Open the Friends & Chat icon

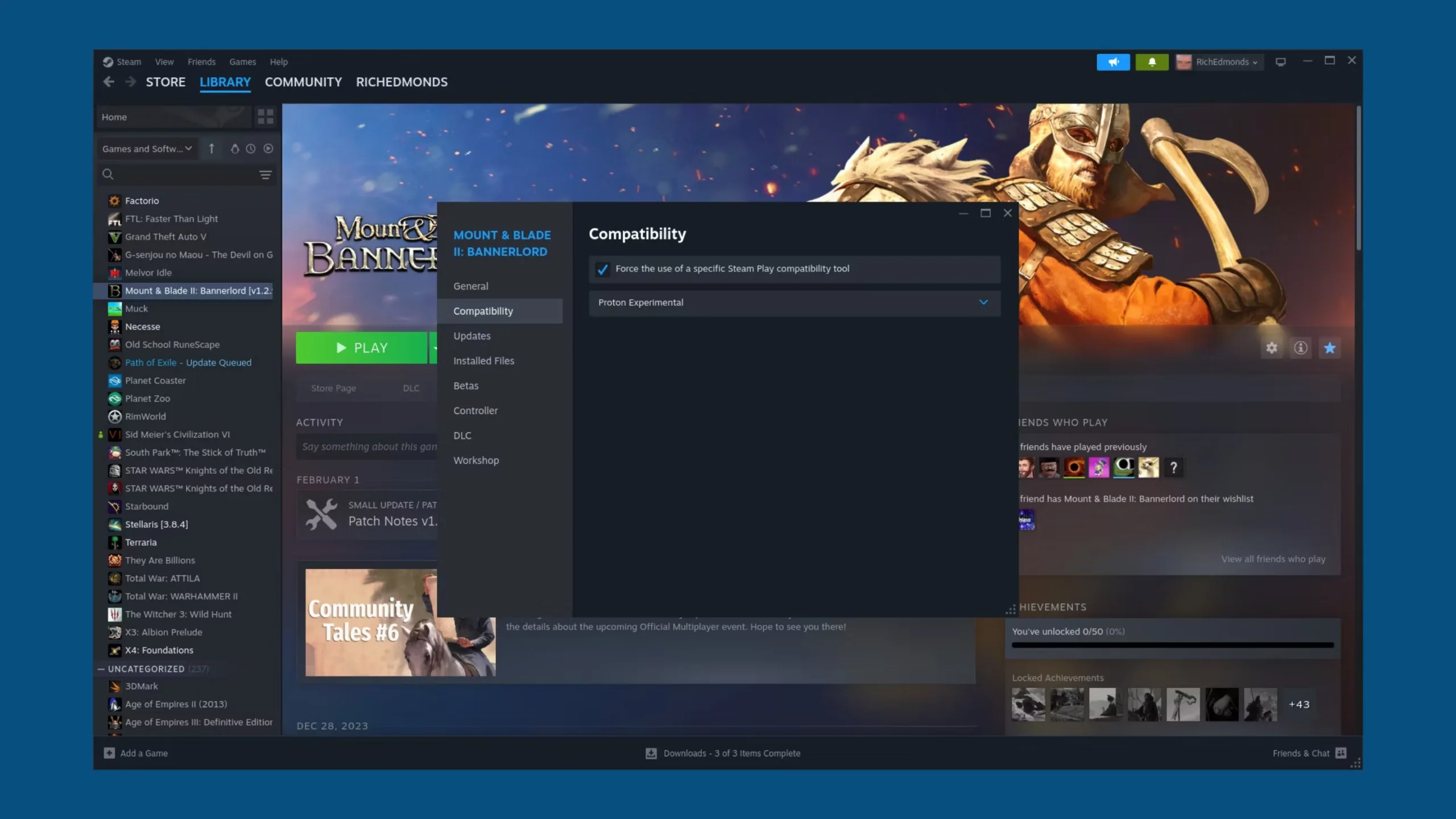click(x=1341, y=753)
